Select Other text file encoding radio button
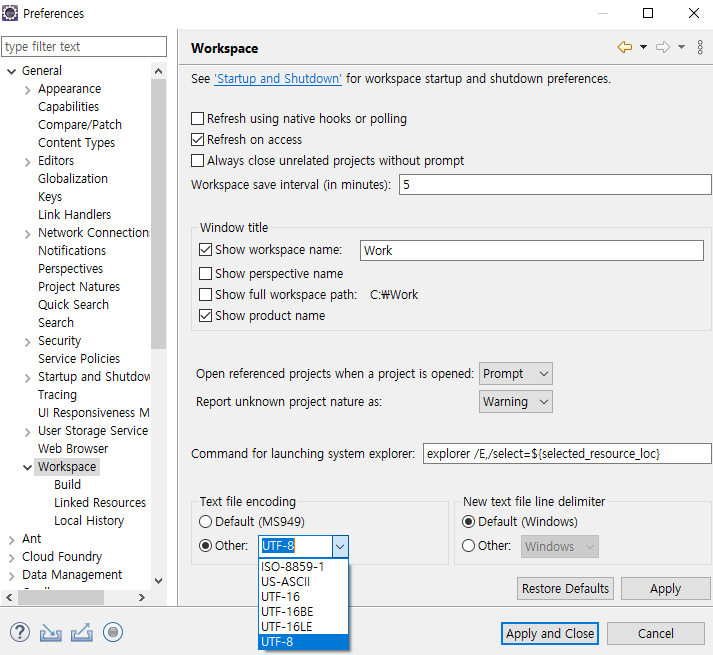 point(206,545)
